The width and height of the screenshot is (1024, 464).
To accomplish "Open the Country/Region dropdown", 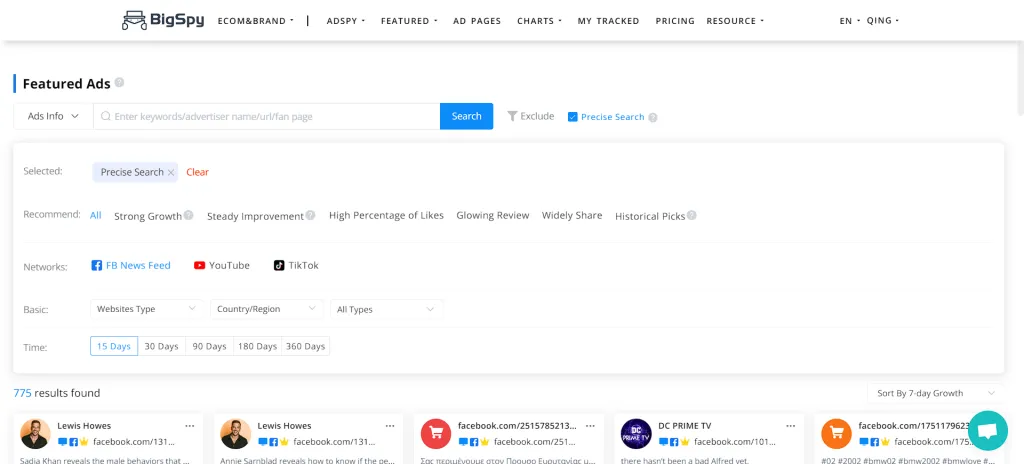I will 268,309.
